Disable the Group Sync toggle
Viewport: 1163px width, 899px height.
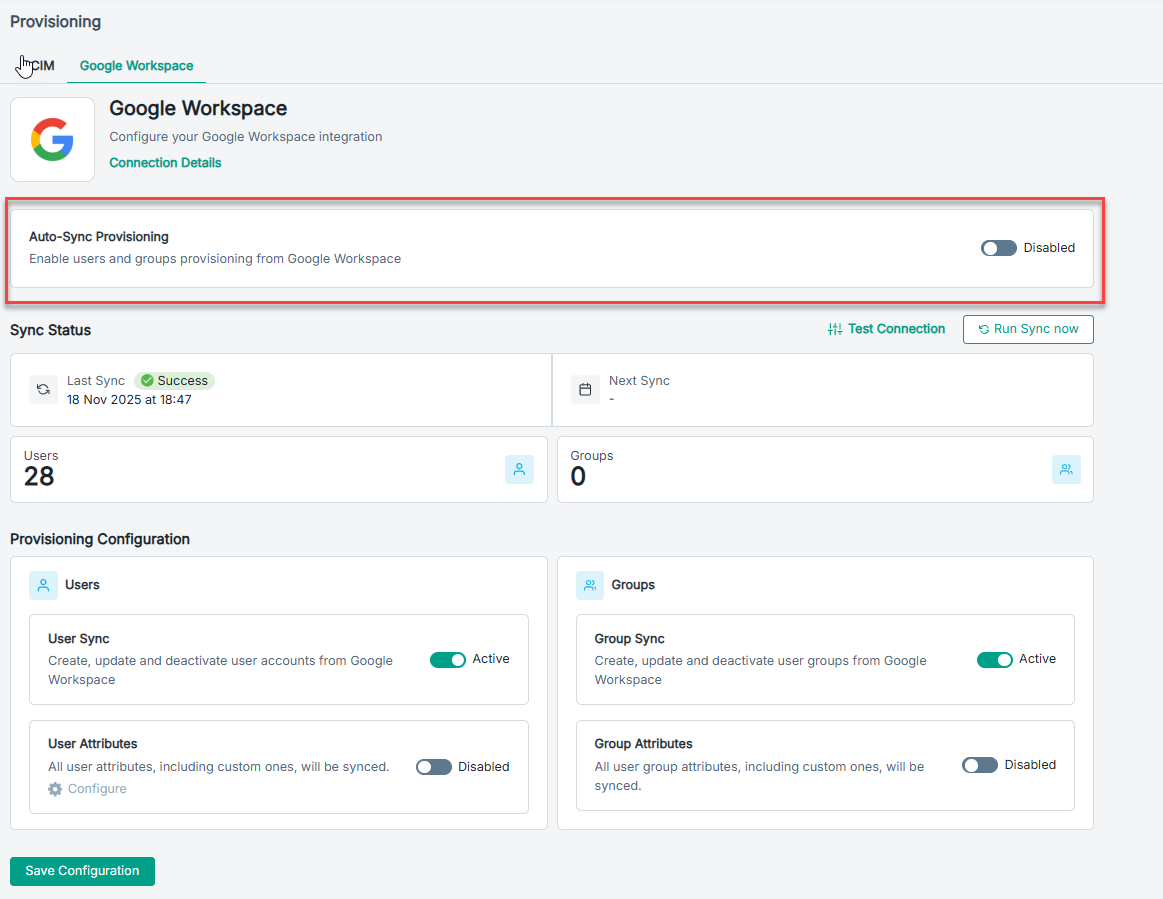coord(995,660)
